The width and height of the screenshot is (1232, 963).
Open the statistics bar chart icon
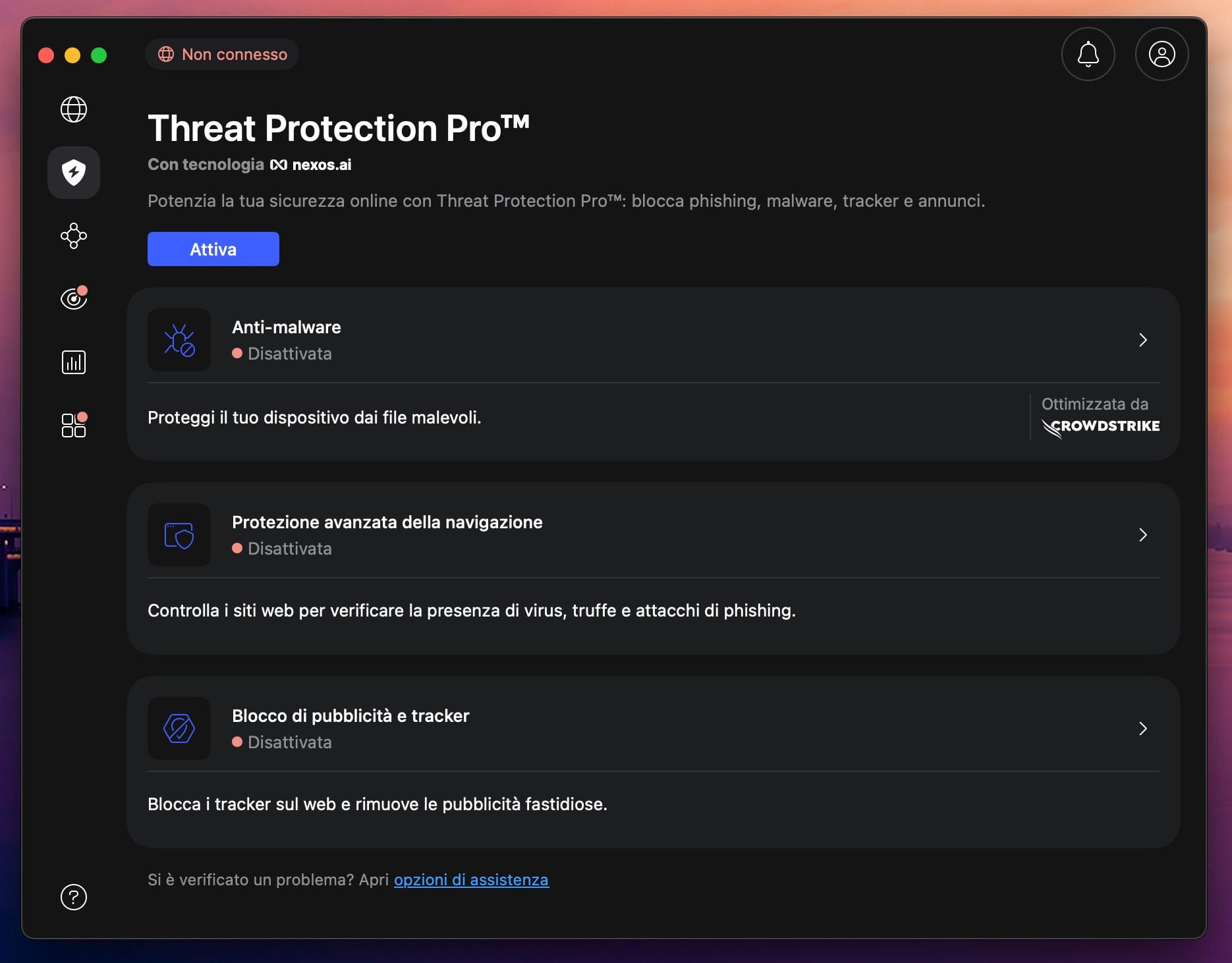(x=74, y=362)
